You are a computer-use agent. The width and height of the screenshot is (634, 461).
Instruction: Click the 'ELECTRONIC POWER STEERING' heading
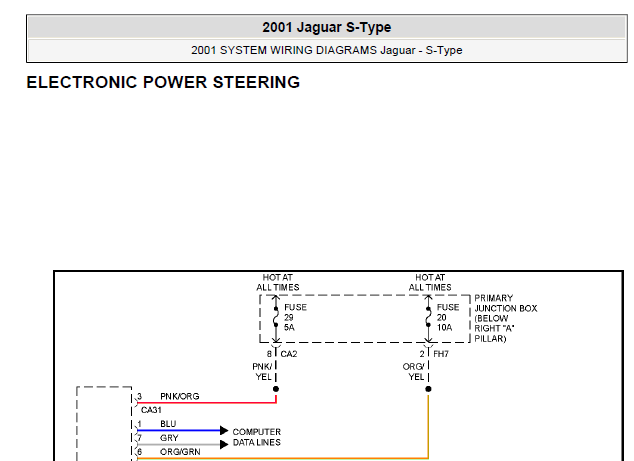(x=163, y=82)
